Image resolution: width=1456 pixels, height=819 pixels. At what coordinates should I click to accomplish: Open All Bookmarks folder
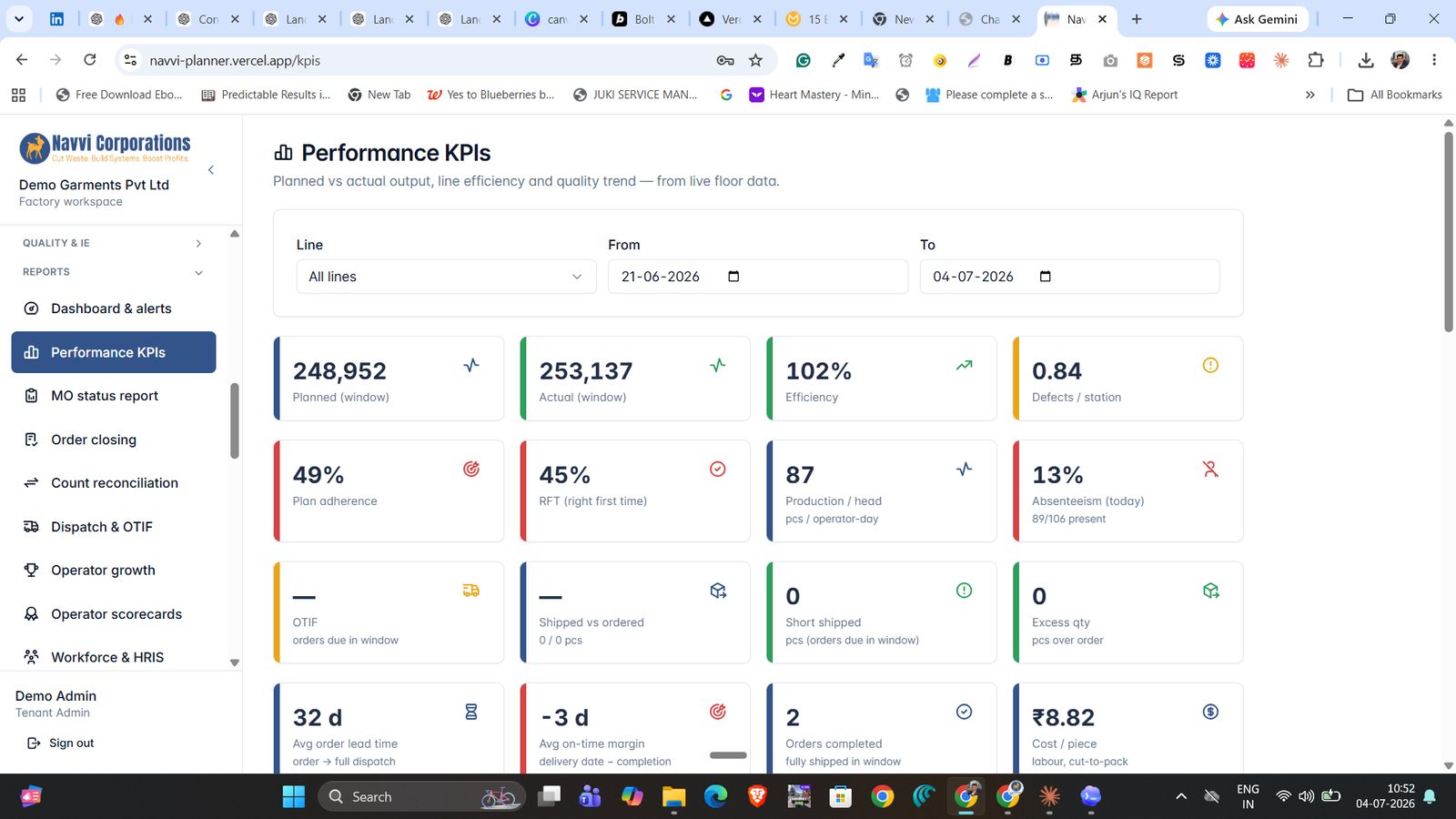[x=1394, y=95]
